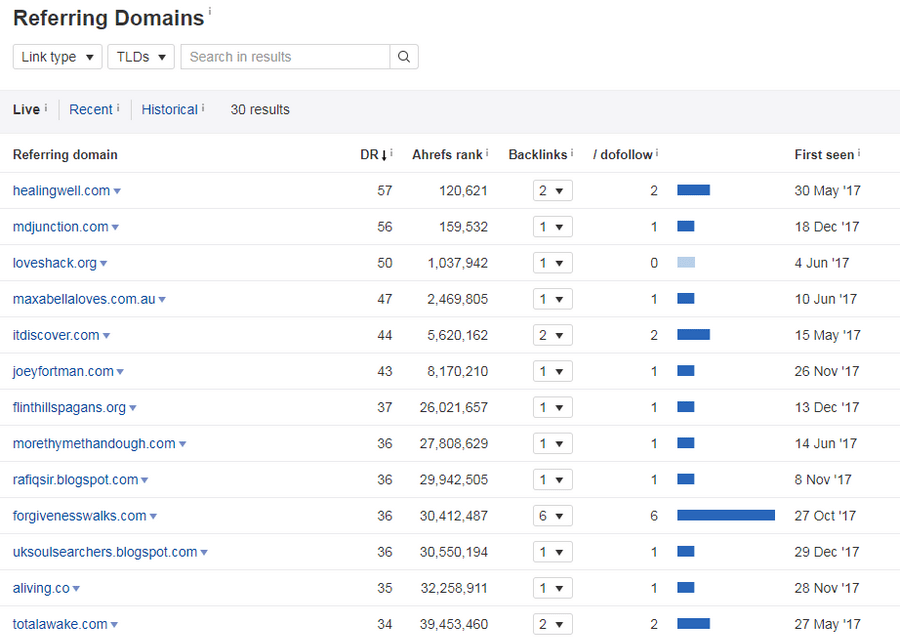Open the maxabellaloves.com.au link
Image resolution: width=900 pixels, height=638 pixels.
pos(84,299)
